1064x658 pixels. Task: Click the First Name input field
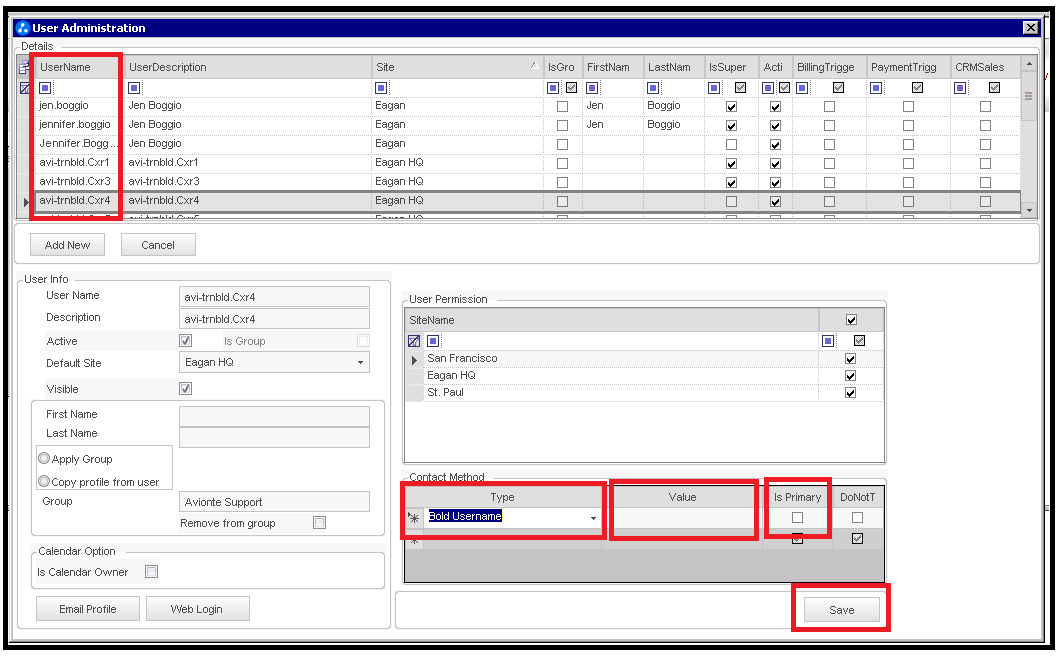click(x=274, y=416)
